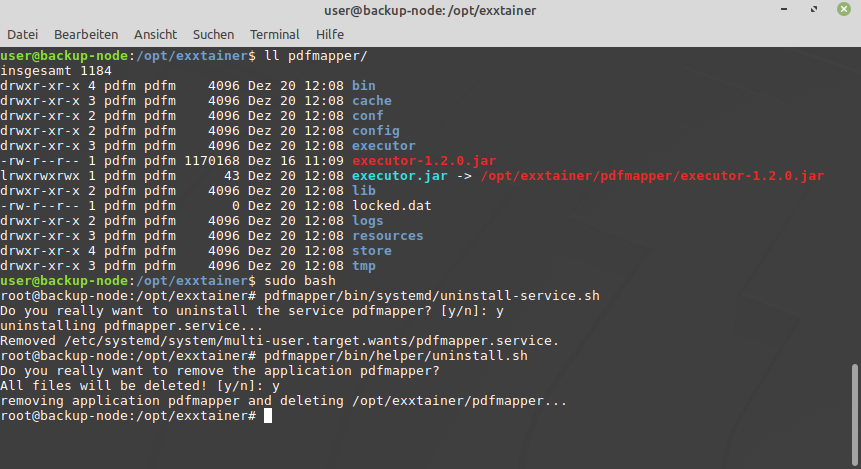Open the Hilfe menu
The image size is (861, 469).
coord(330,34)
